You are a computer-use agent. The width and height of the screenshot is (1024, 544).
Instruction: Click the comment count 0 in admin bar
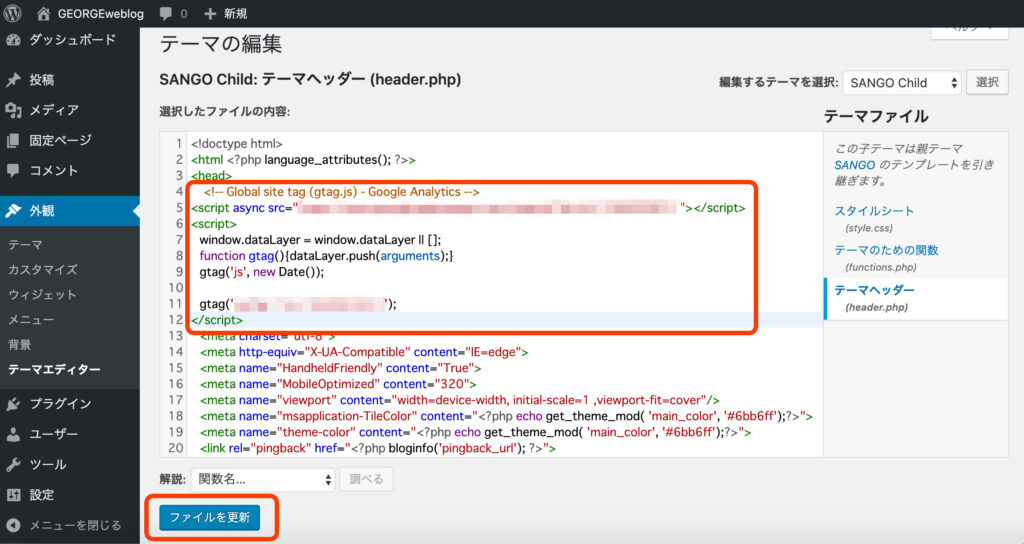184,14
